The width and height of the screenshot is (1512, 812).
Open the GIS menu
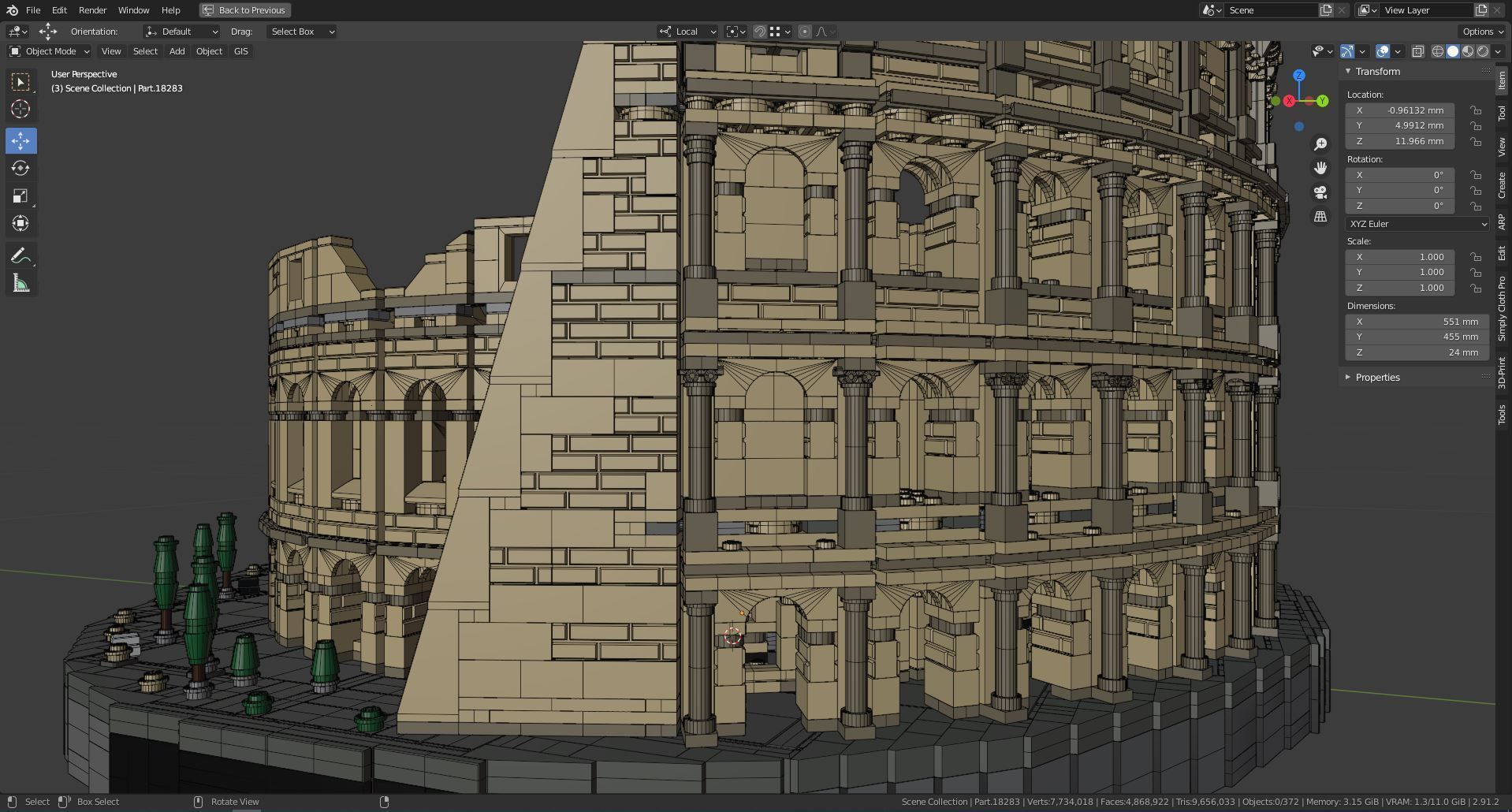pos(240,51)
